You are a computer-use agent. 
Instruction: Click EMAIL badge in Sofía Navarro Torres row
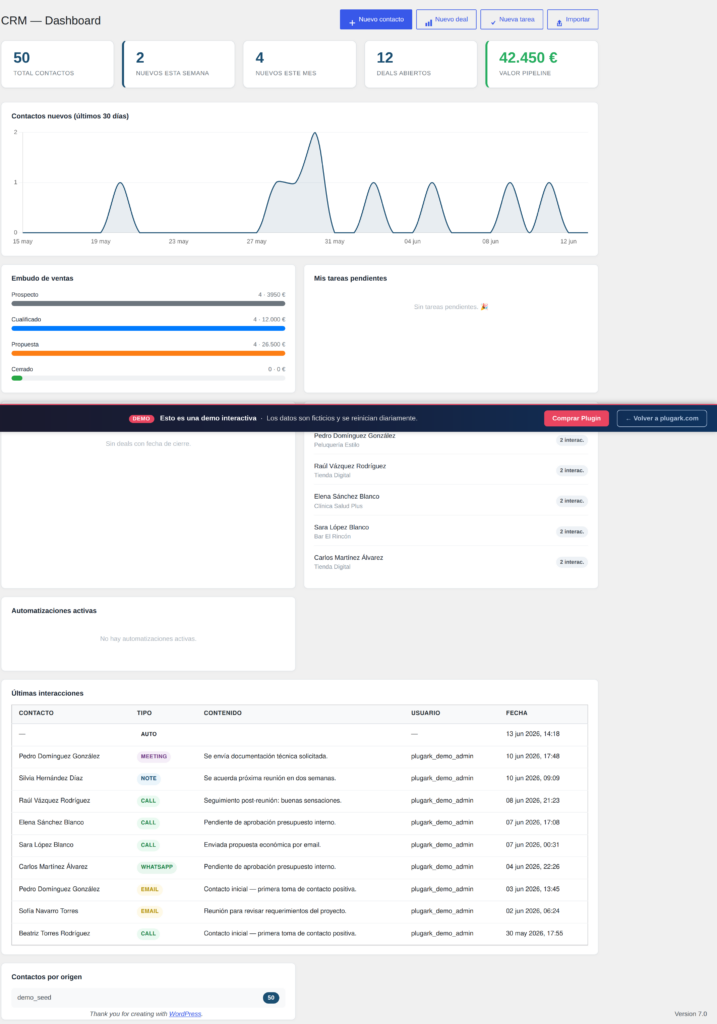[150, 911]
